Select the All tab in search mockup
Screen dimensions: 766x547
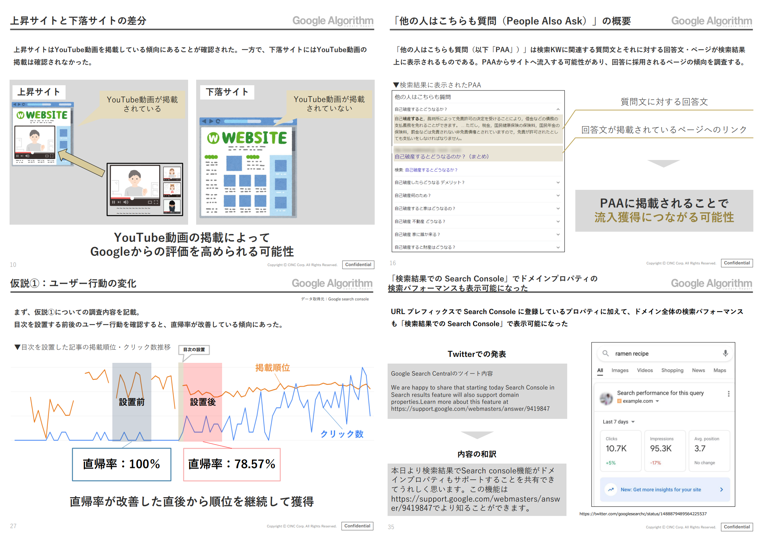pyautogui.click(x=600, y=371)
